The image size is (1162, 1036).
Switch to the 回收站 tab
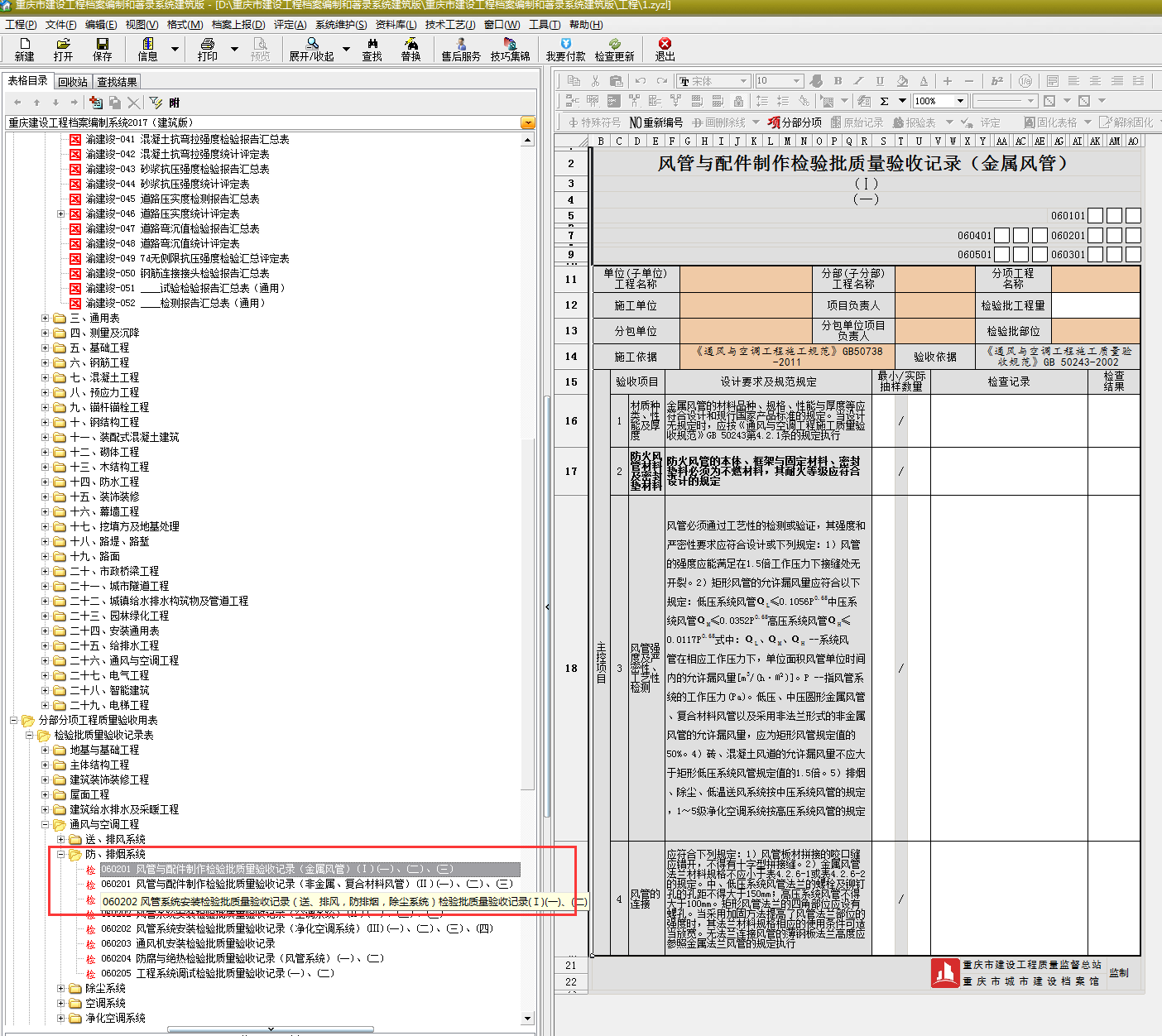73,82
